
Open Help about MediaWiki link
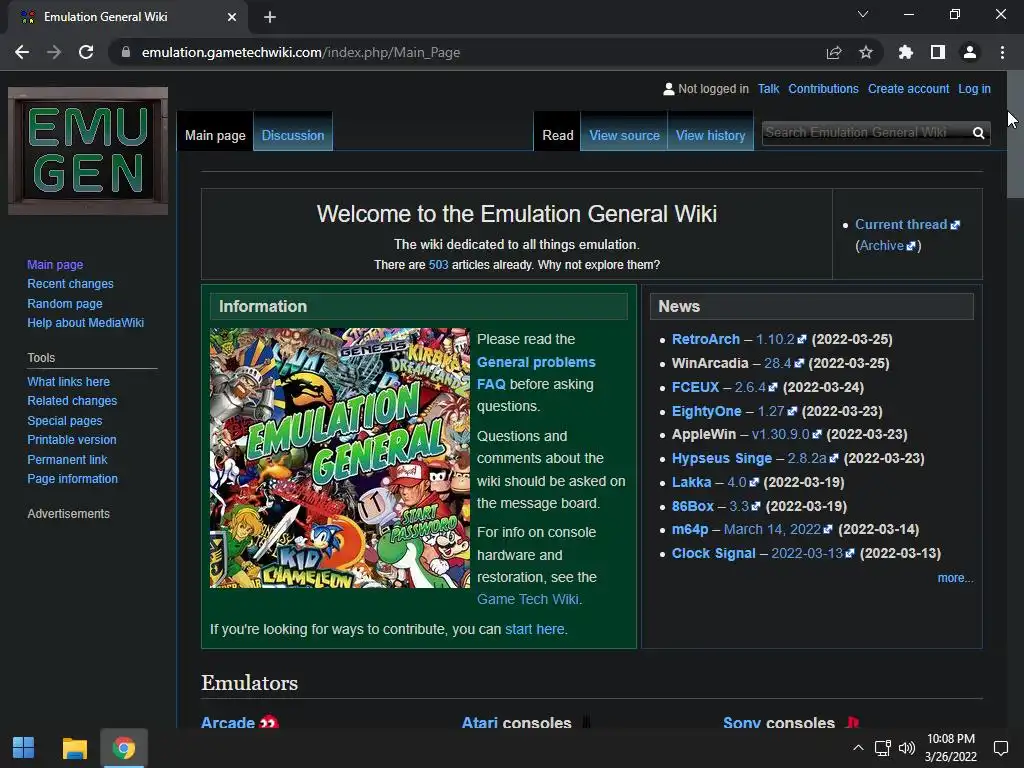pos(86,323)
